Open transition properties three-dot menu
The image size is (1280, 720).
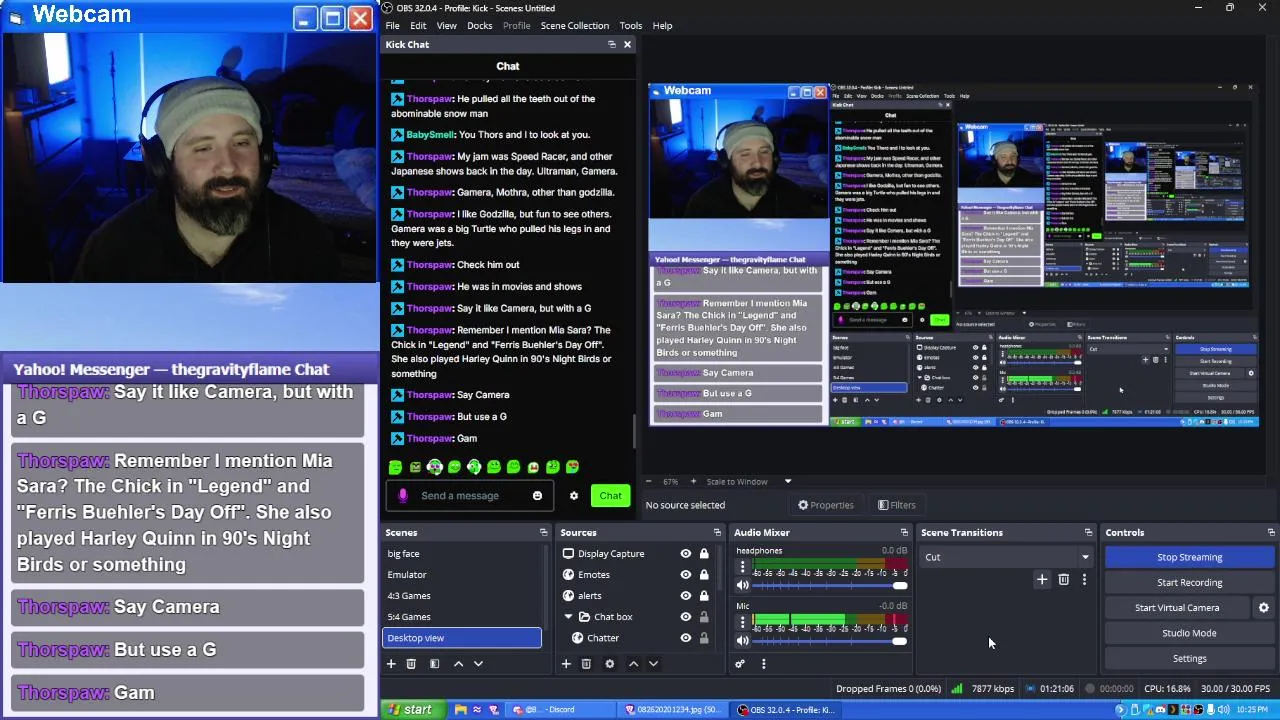[1084, 579]
